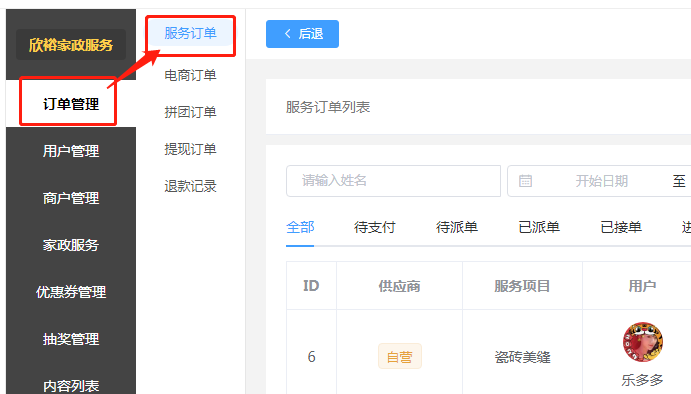Screen dimensions: 691x394
Task: Switch to the 全部 tab
Action: tap(300, 227)
